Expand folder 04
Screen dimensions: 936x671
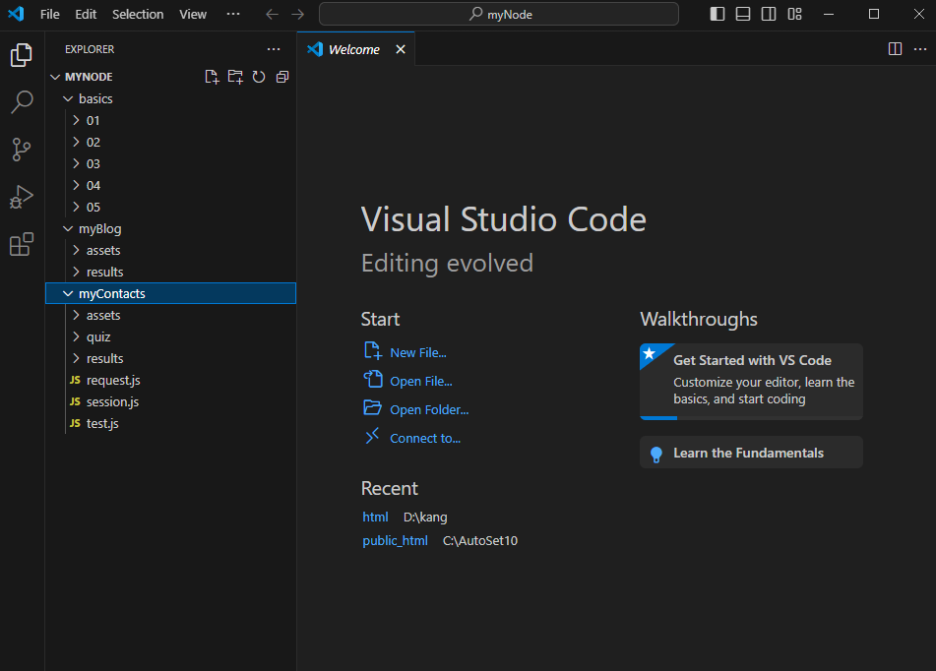point(76,185)
